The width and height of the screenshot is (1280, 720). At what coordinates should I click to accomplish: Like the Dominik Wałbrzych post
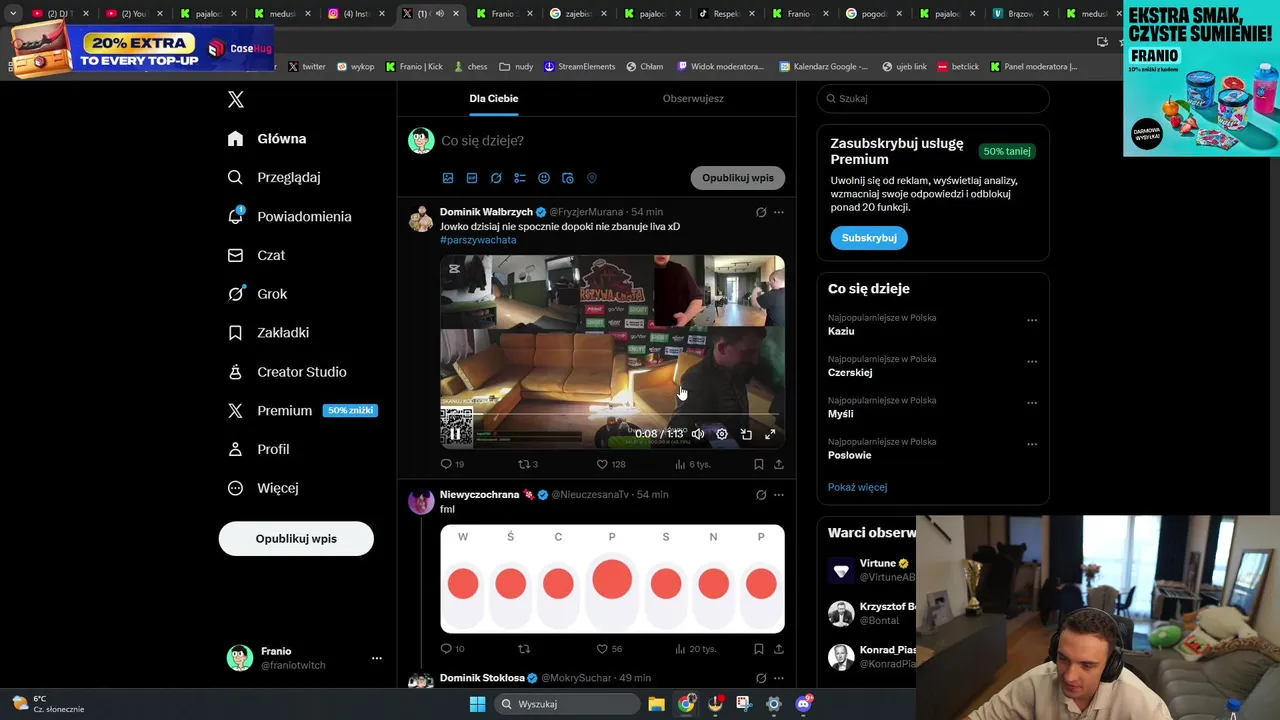point(610,464)
